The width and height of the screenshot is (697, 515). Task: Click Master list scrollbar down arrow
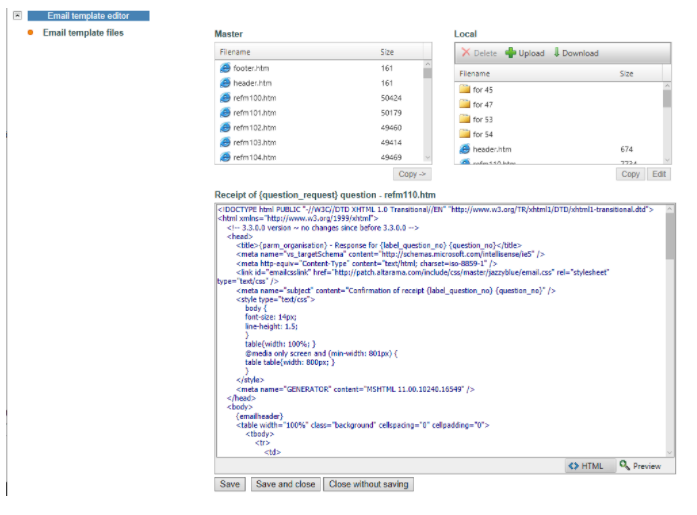click(428, 157)
